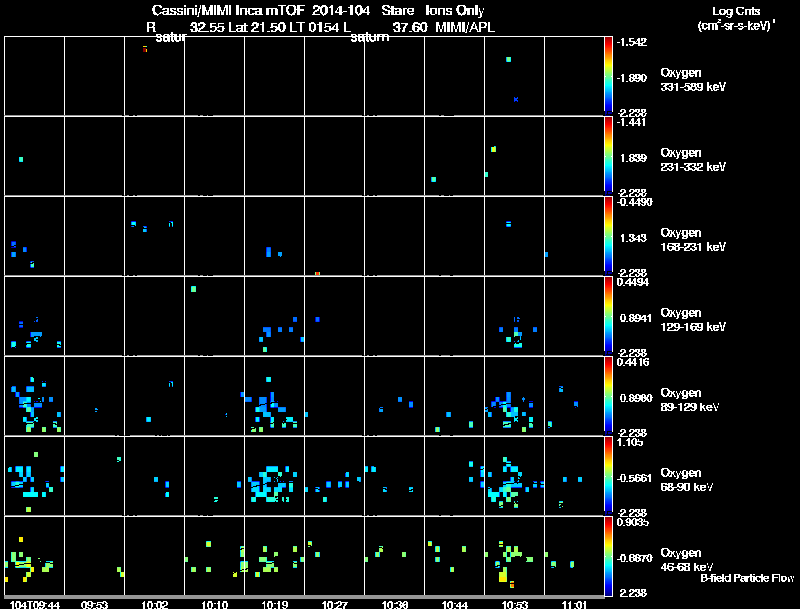Click the 09:53 time axis label

[94, 605]
